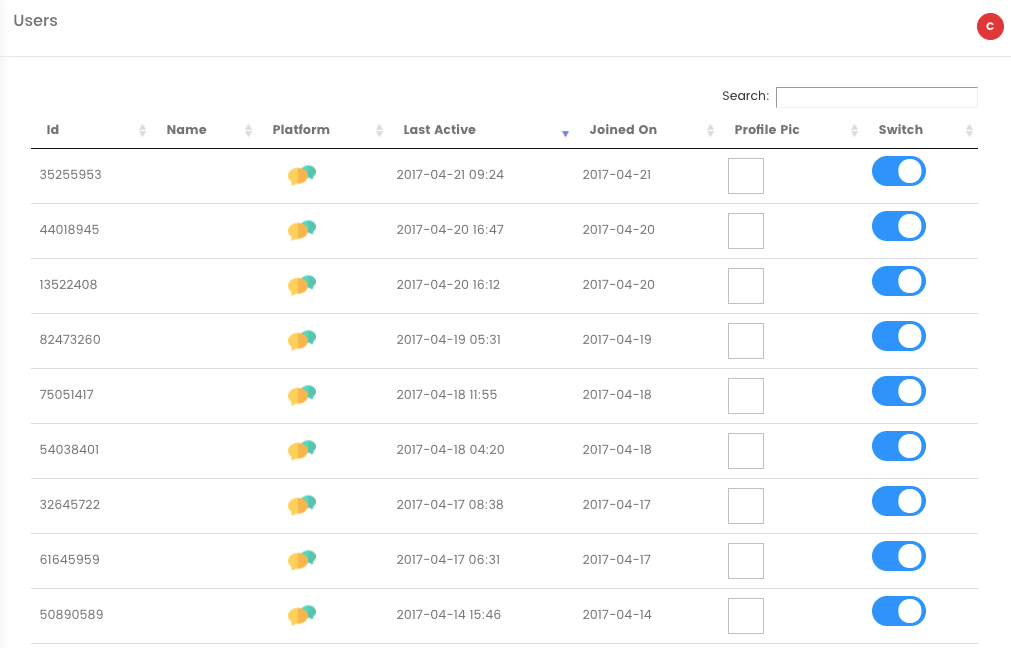The height and width of the screenshot is (648, 1011).
Task: Click platform chat icon for user 82473260
Action: (x=302, y=340)
